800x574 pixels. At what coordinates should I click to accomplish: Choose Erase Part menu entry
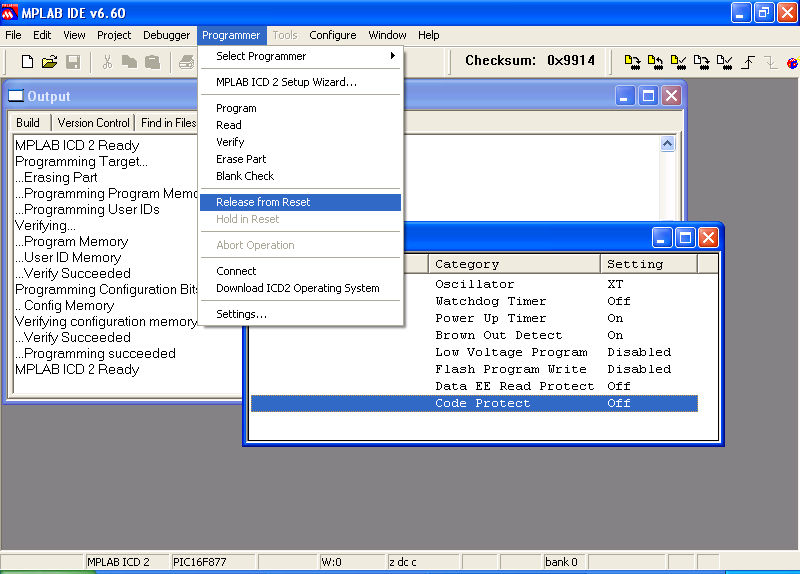[x=301, y=159]
